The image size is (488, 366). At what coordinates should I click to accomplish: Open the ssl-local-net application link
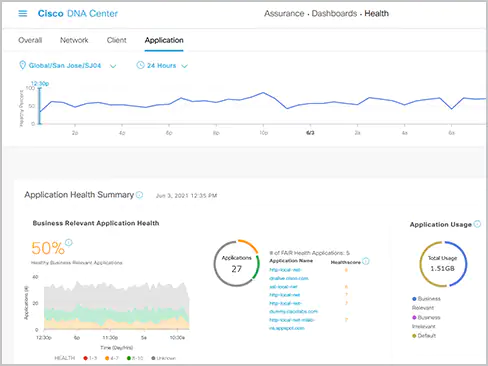(x=283, y=287)
